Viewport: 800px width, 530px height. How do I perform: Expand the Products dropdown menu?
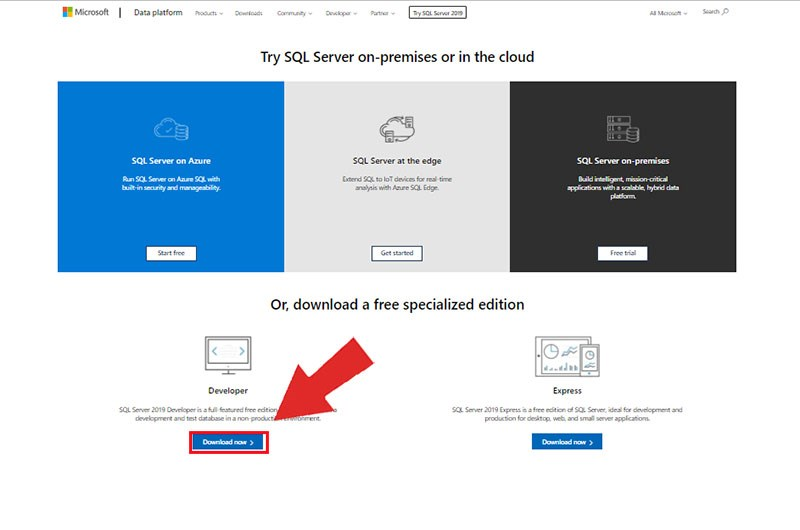point(208,13)
